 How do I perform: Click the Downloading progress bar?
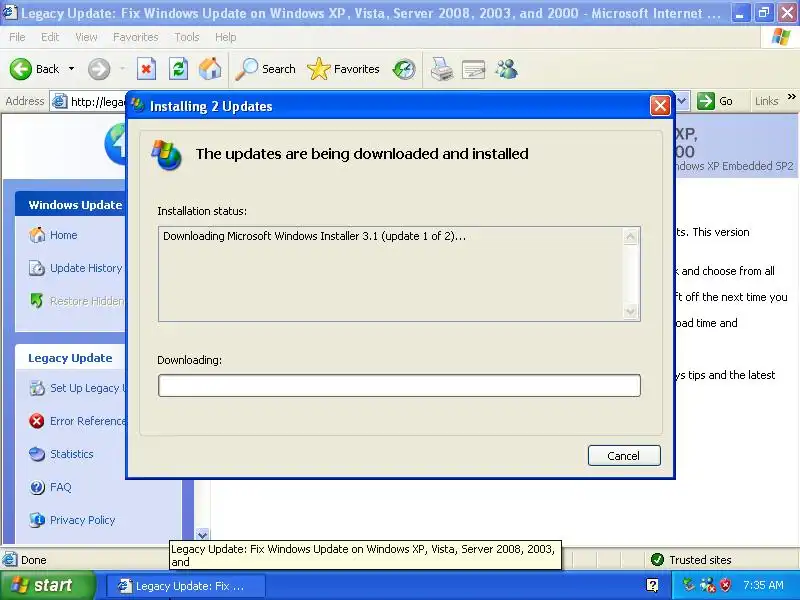point(399,385)
